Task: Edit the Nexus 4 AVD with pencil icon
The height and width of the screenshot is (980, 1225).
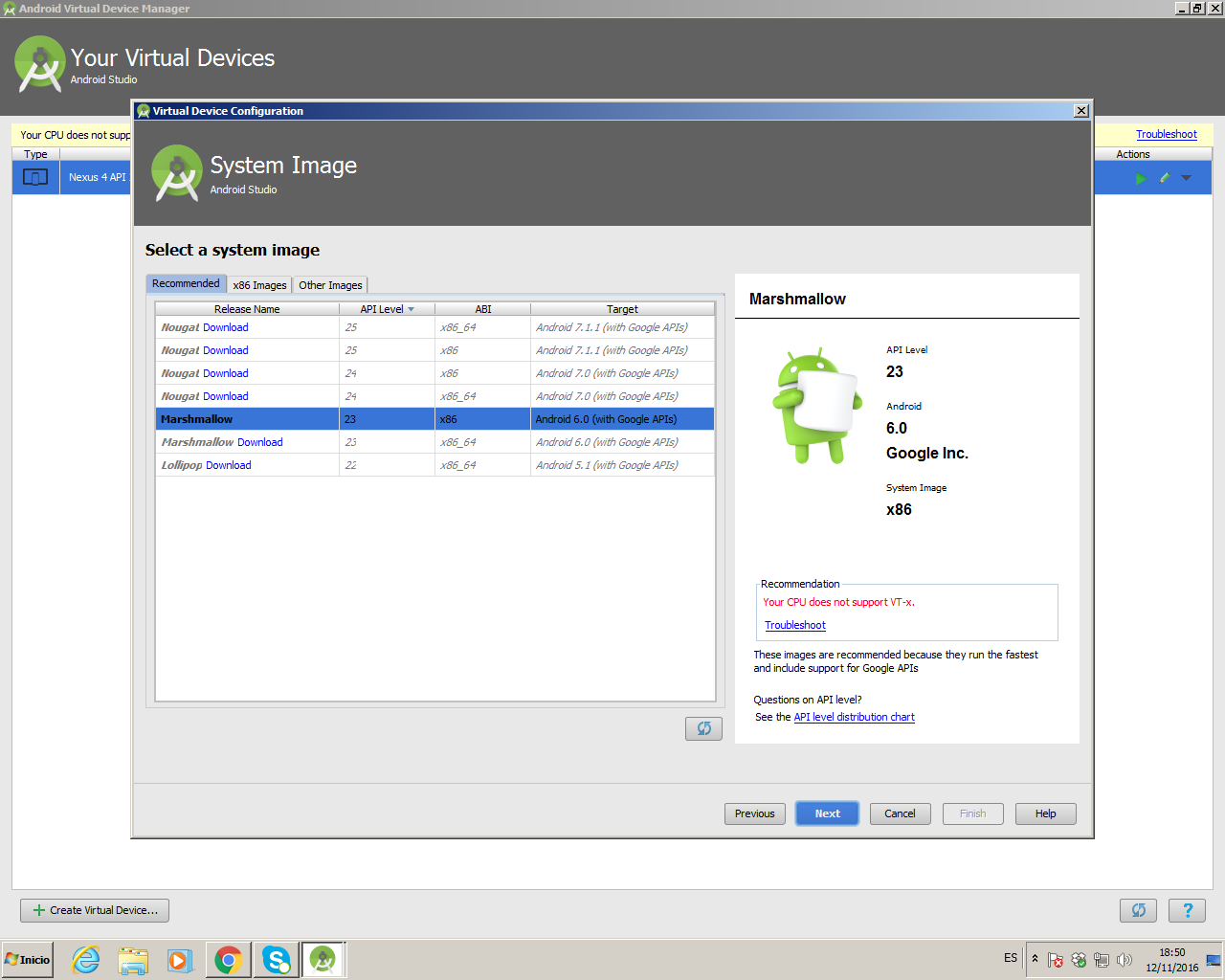Action: coord(1165,178)
